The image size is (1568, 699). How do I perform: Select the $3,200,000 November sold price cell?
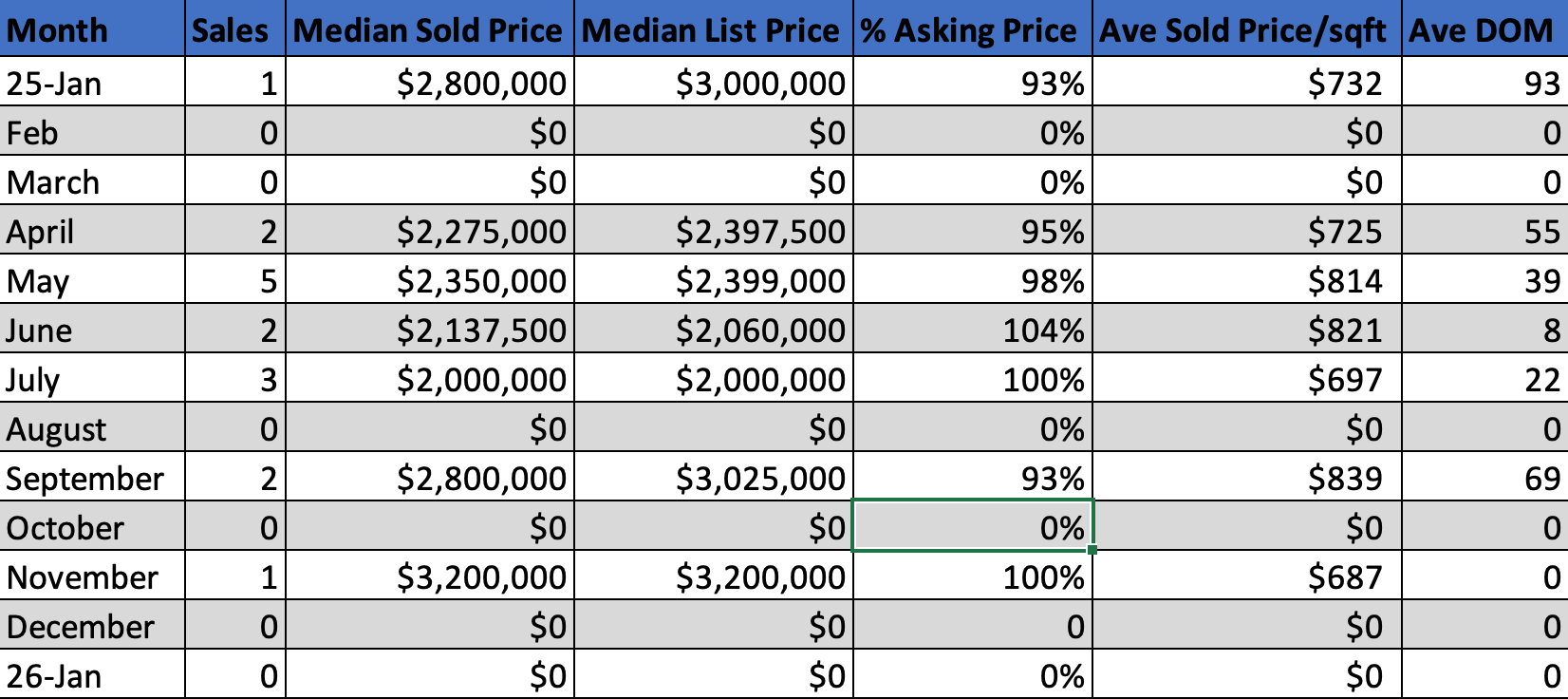click(429, 577)
